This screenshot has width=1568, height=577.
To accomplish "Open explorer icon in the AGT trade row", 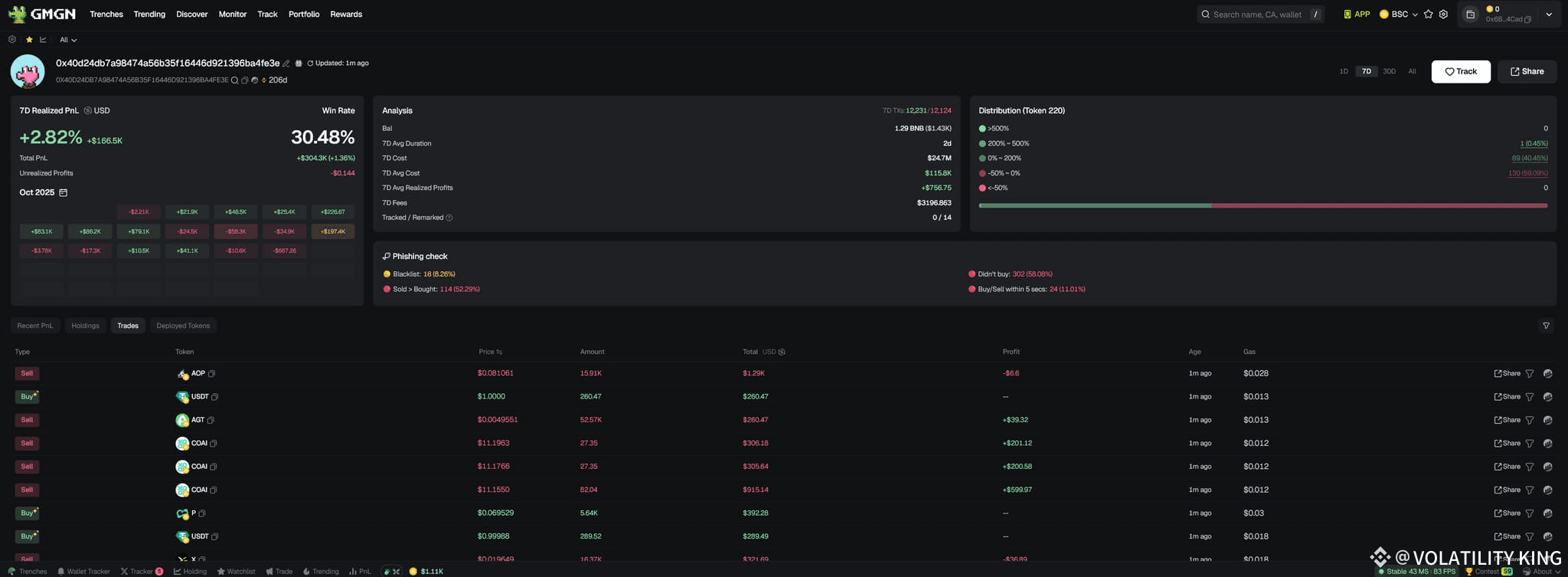I will coord(1547,420).
